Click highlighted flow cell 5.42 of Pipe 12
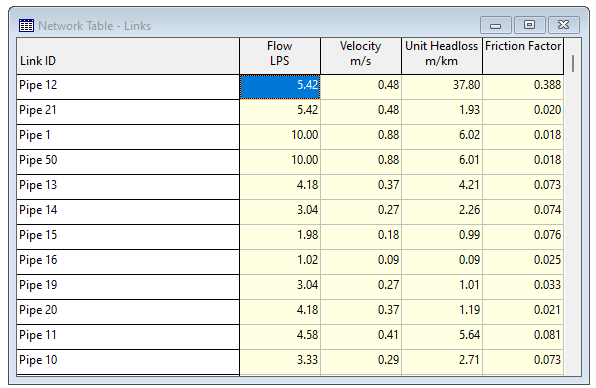This screenshot has width=596, height=388. [280, 87]
